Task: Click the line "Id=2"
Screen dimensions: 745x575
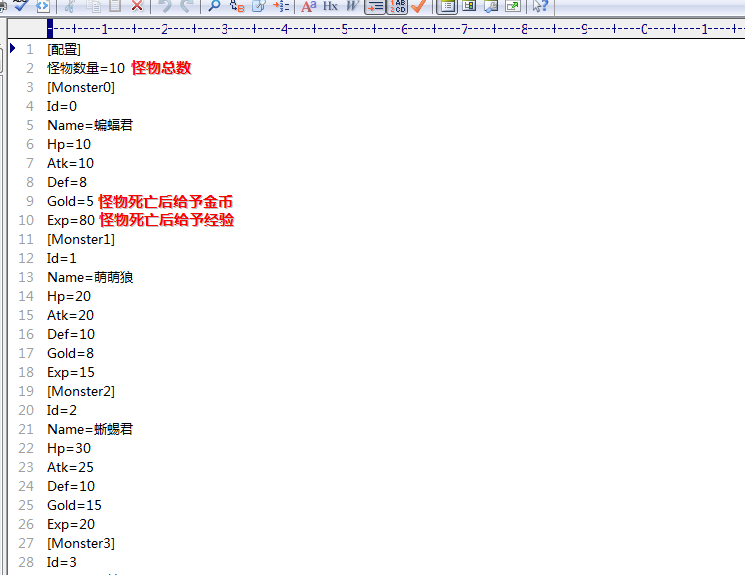Action: tap(62, 410)
